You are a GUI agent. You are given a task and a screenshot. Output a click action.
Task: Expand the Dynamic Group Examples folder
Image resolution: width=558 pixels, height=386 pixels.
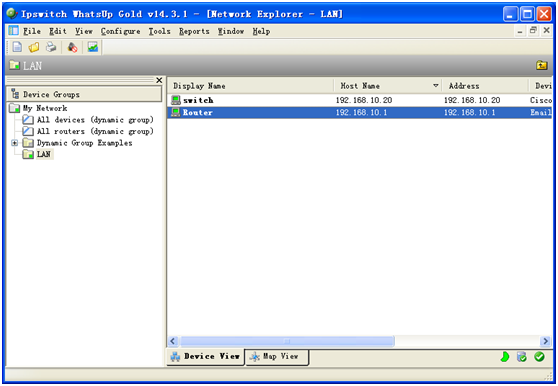point(15,143)
